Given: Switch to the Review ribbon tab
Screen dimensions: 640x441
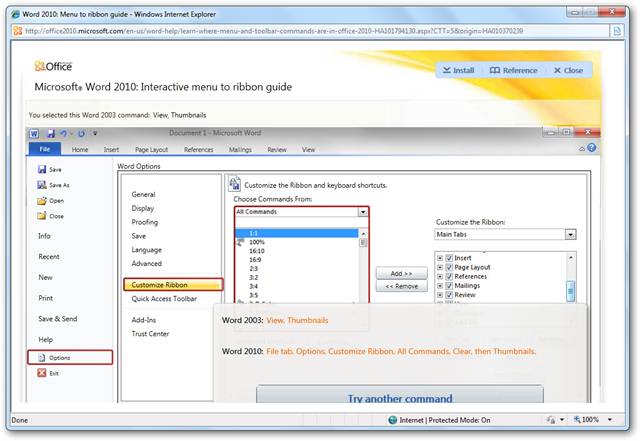Looking at the screenshot, I should click(277, 150).
